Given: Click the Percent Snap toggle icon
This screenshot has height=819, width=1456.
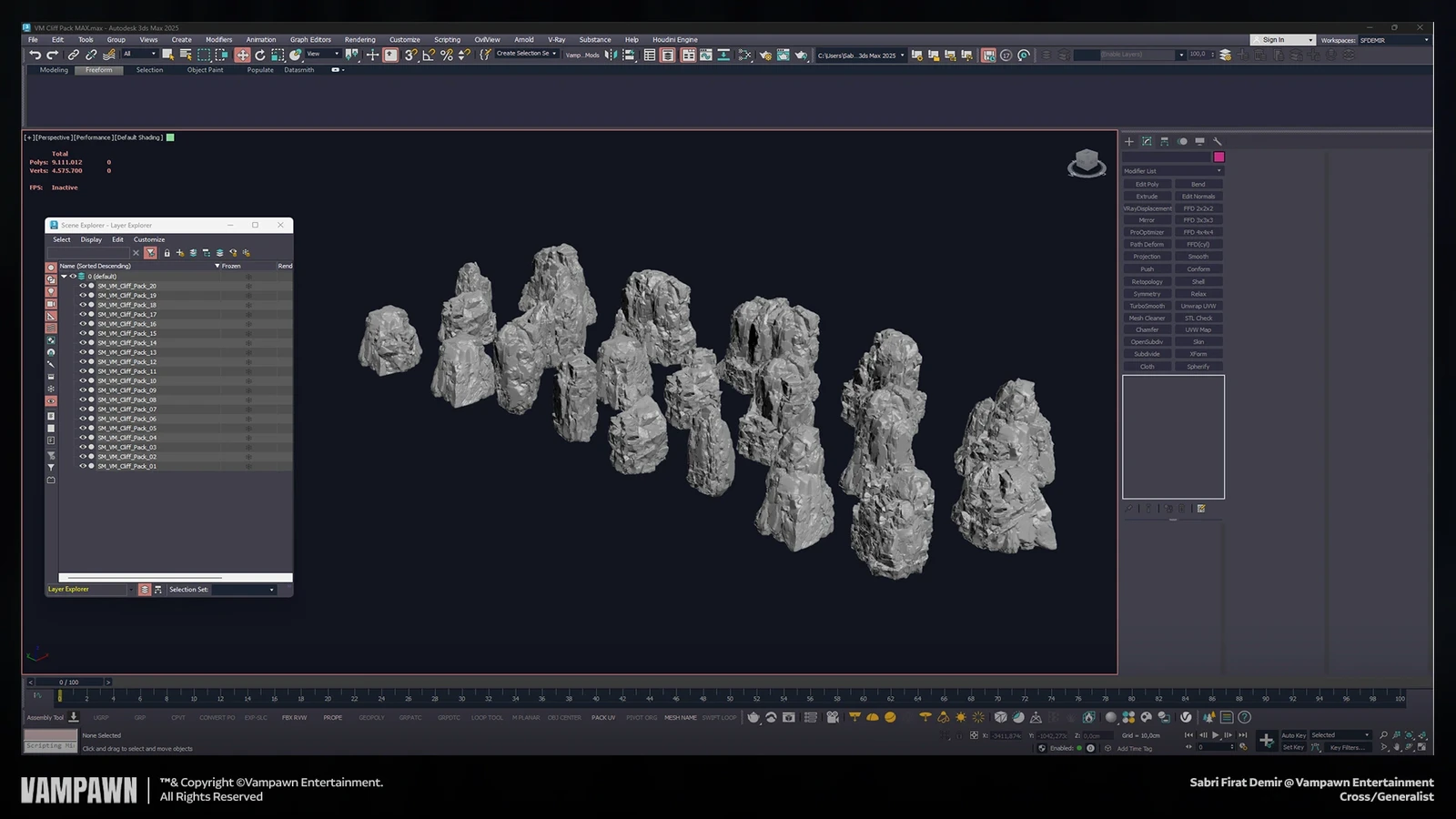Looking at the screenshot, I should [x=446, y=55].
